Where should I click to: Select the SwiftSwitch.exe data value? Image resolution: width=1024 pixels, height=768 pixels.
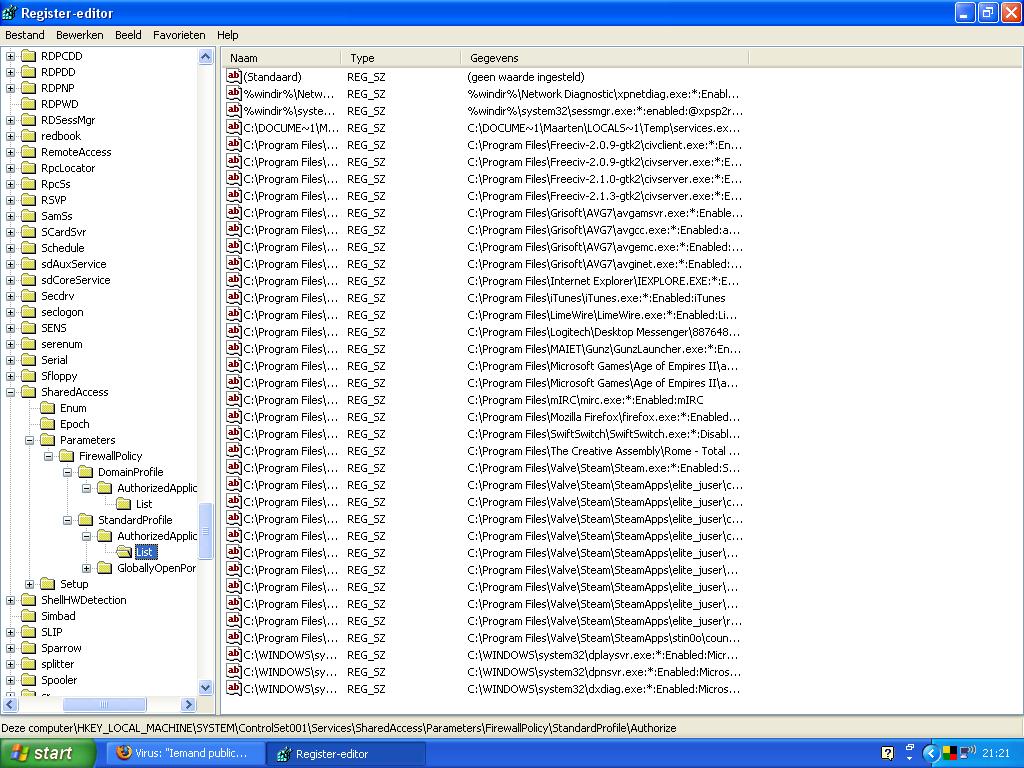click(x=603, y=434)
